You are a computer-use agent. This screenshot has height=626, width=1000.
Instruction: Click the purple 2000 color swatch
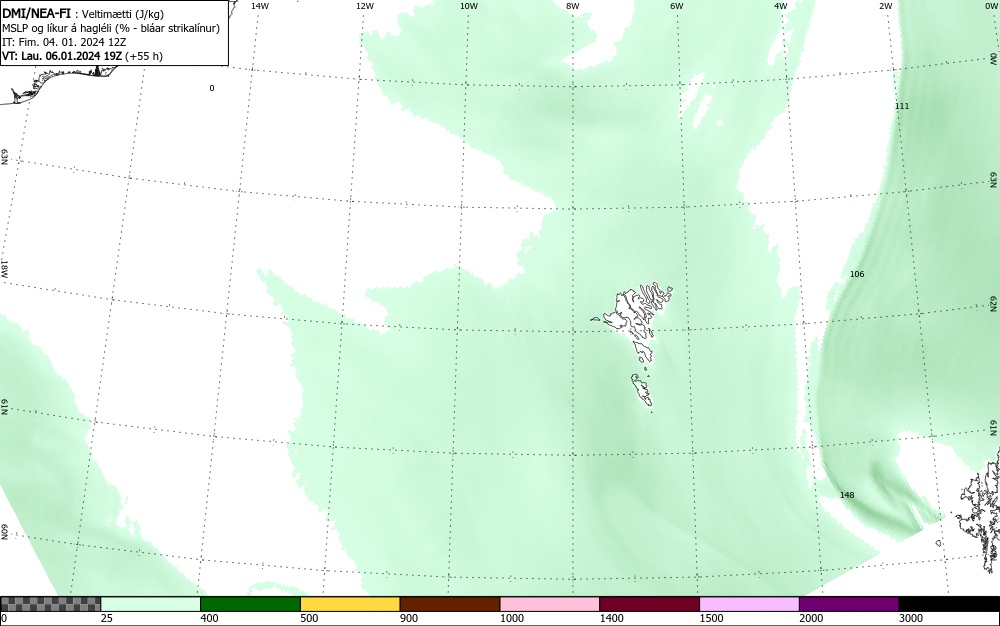click(849, 604)
